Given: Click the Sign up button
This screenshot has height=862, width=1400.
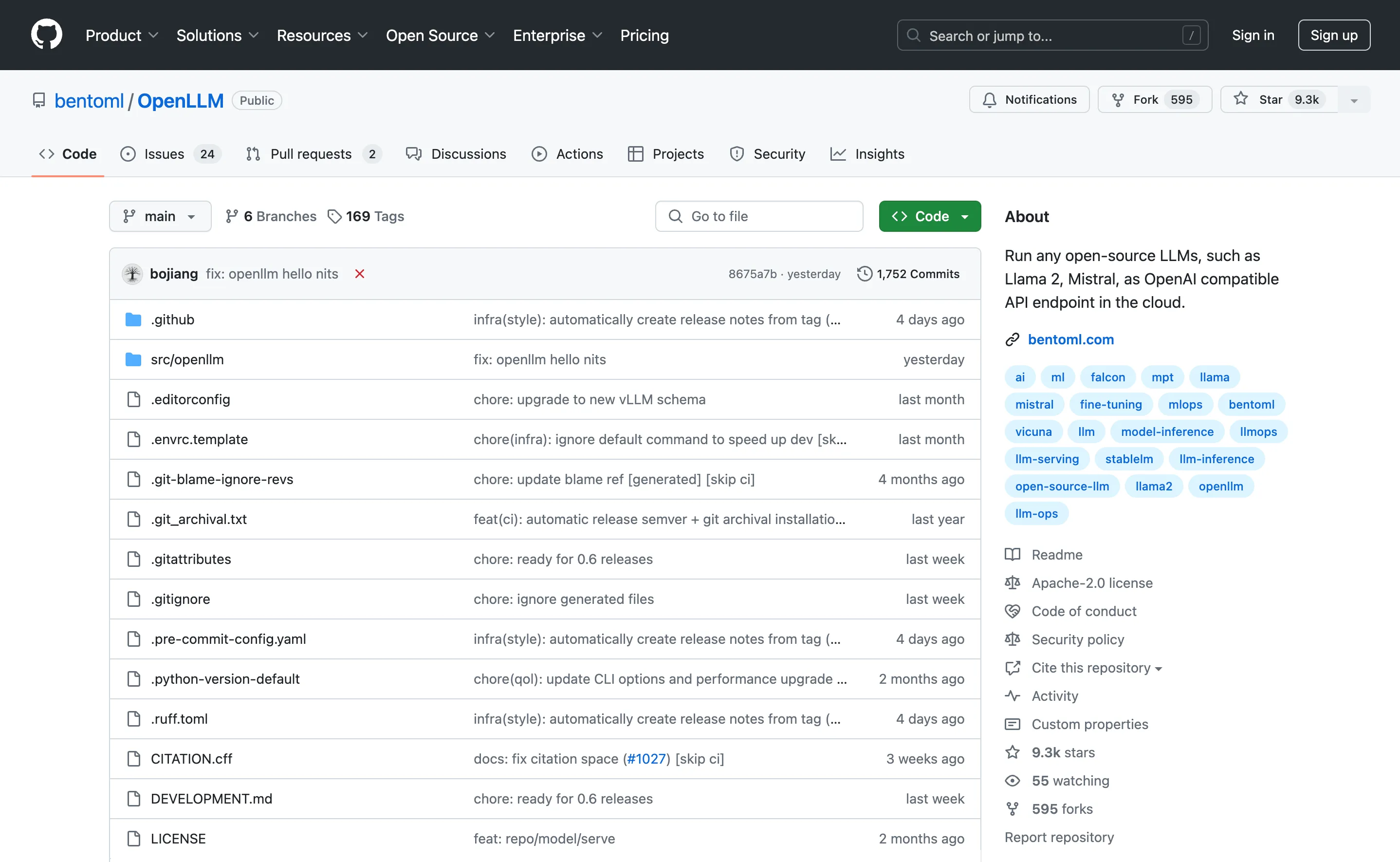Looking at the screenshot, I should 1334,35.
